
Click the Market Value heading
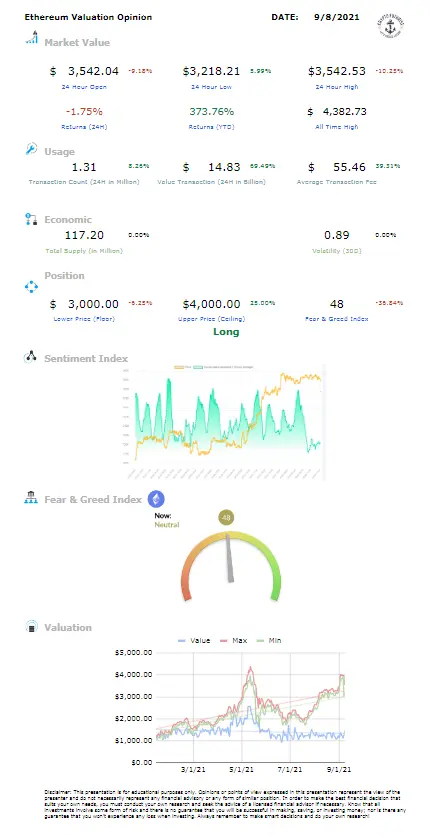point(77,42)
